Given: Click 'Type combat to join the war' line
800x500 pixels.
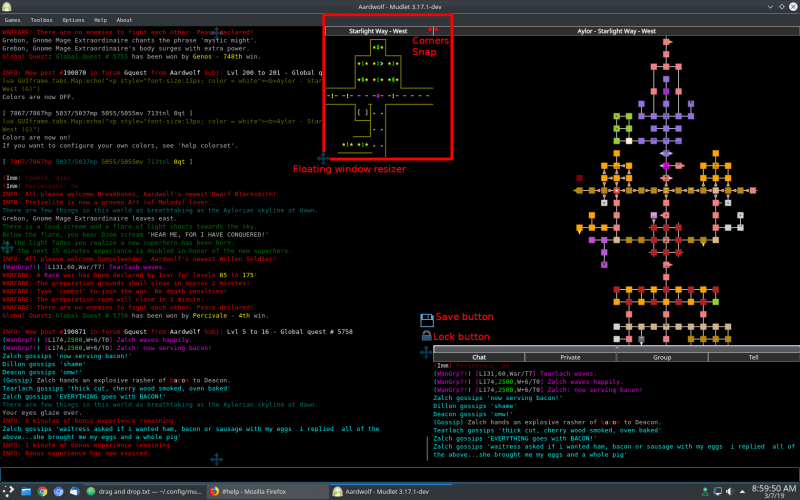Looking at the screenshot, I should click(114, 291).
